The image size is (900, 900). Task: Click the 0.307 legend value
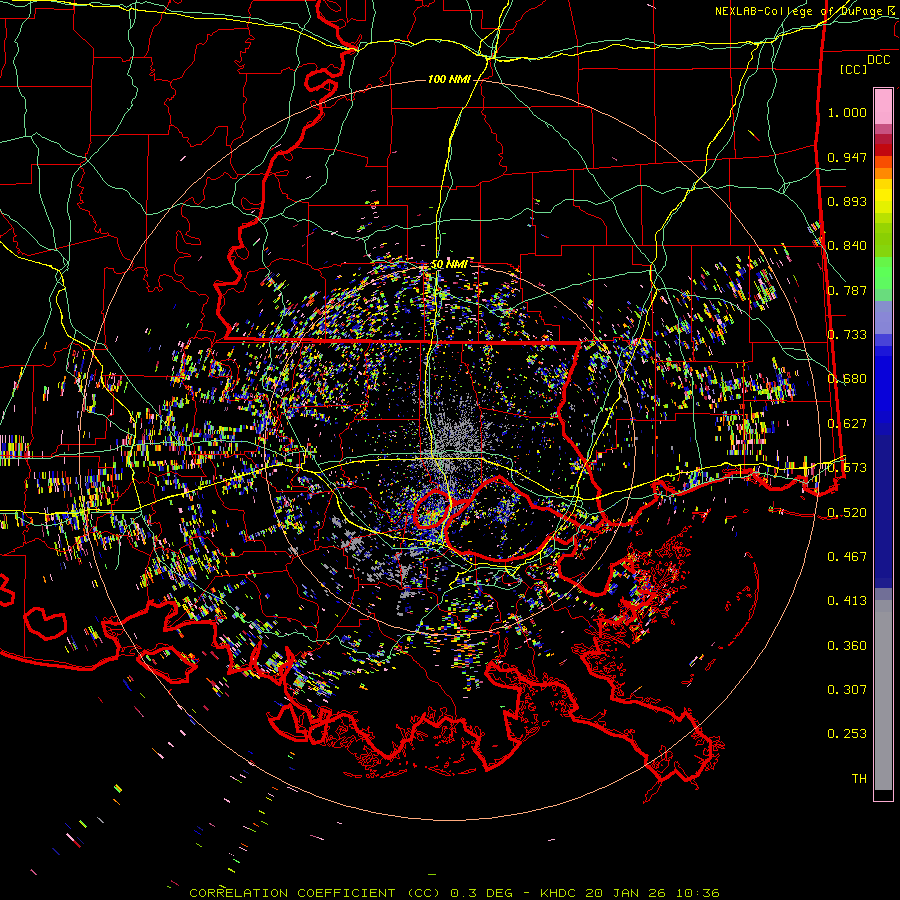847,690
